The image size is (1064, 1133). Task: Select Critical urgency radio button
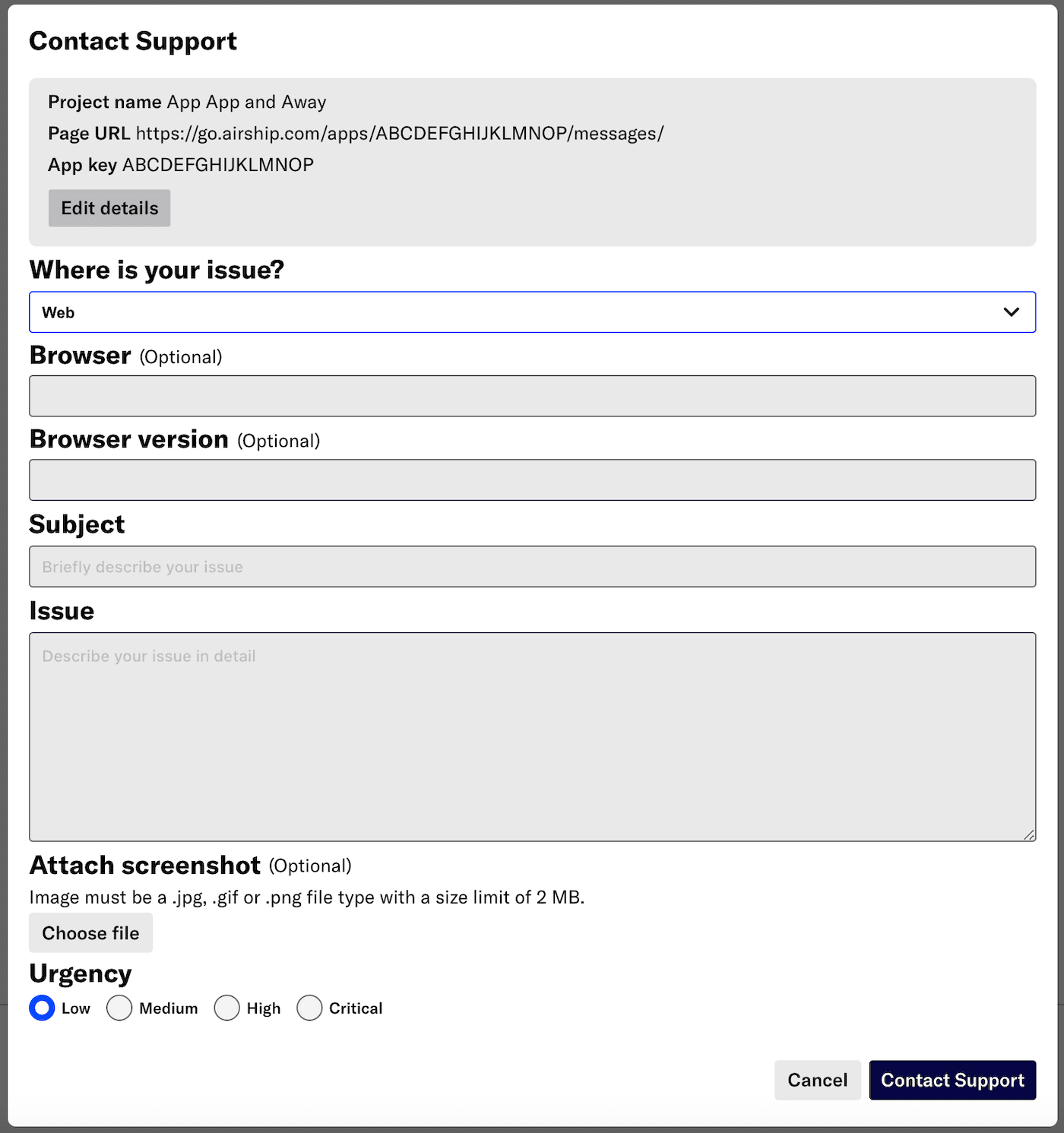(309, 1008)
